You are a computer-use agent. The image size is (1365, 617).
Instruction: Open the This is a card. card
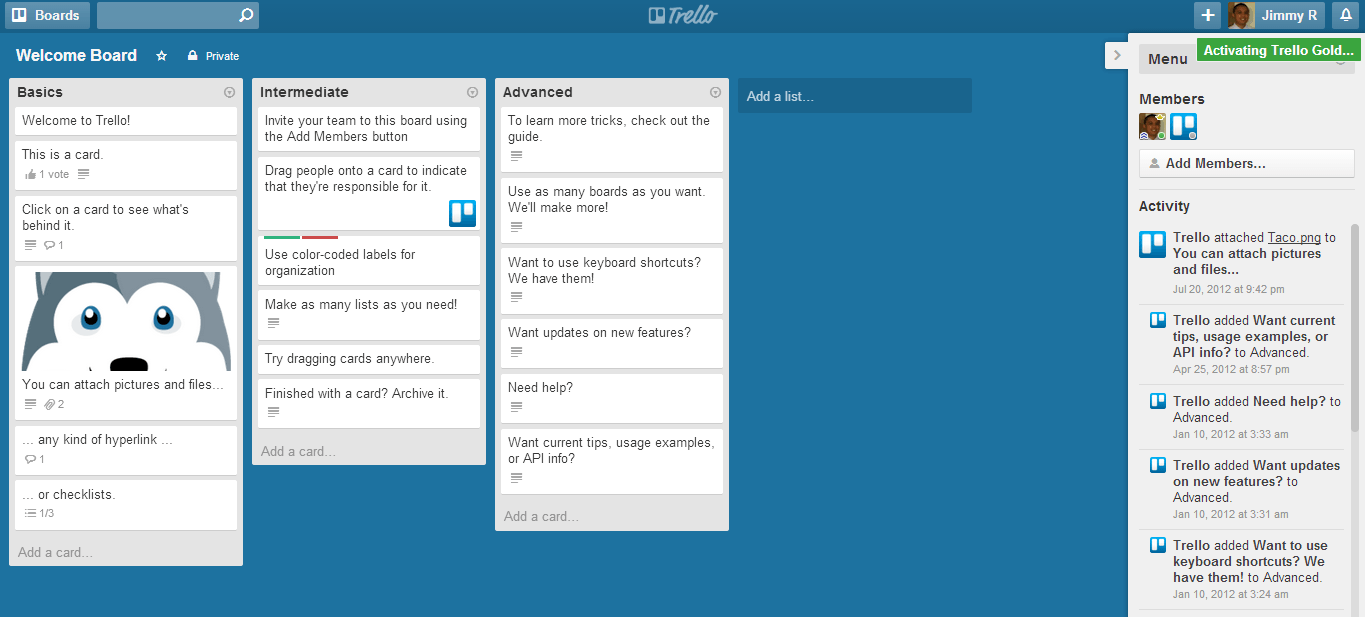pos(126,165)
